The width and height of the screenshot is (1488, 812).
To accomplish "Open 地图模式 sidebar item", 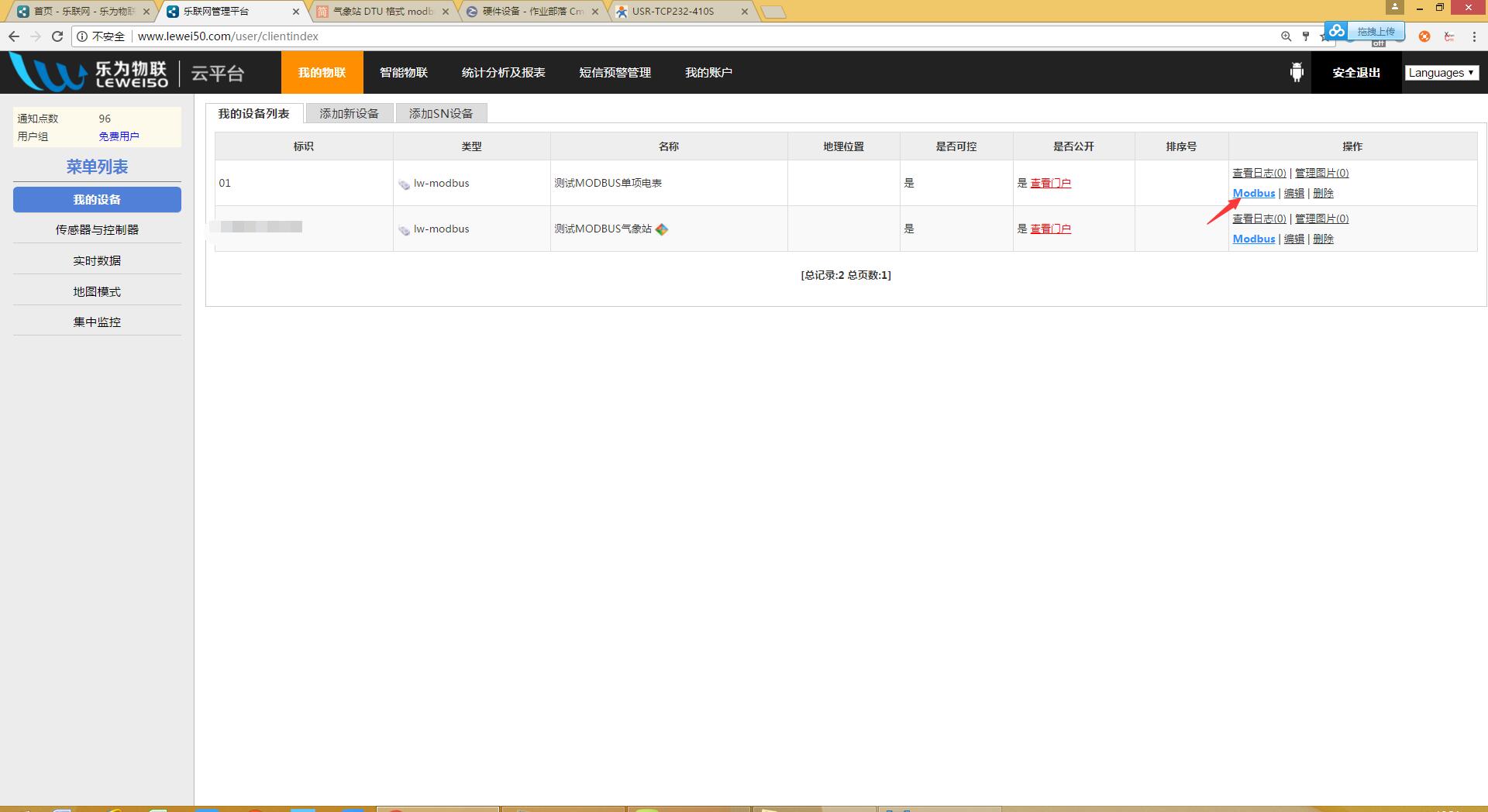I will pos(97,291).
